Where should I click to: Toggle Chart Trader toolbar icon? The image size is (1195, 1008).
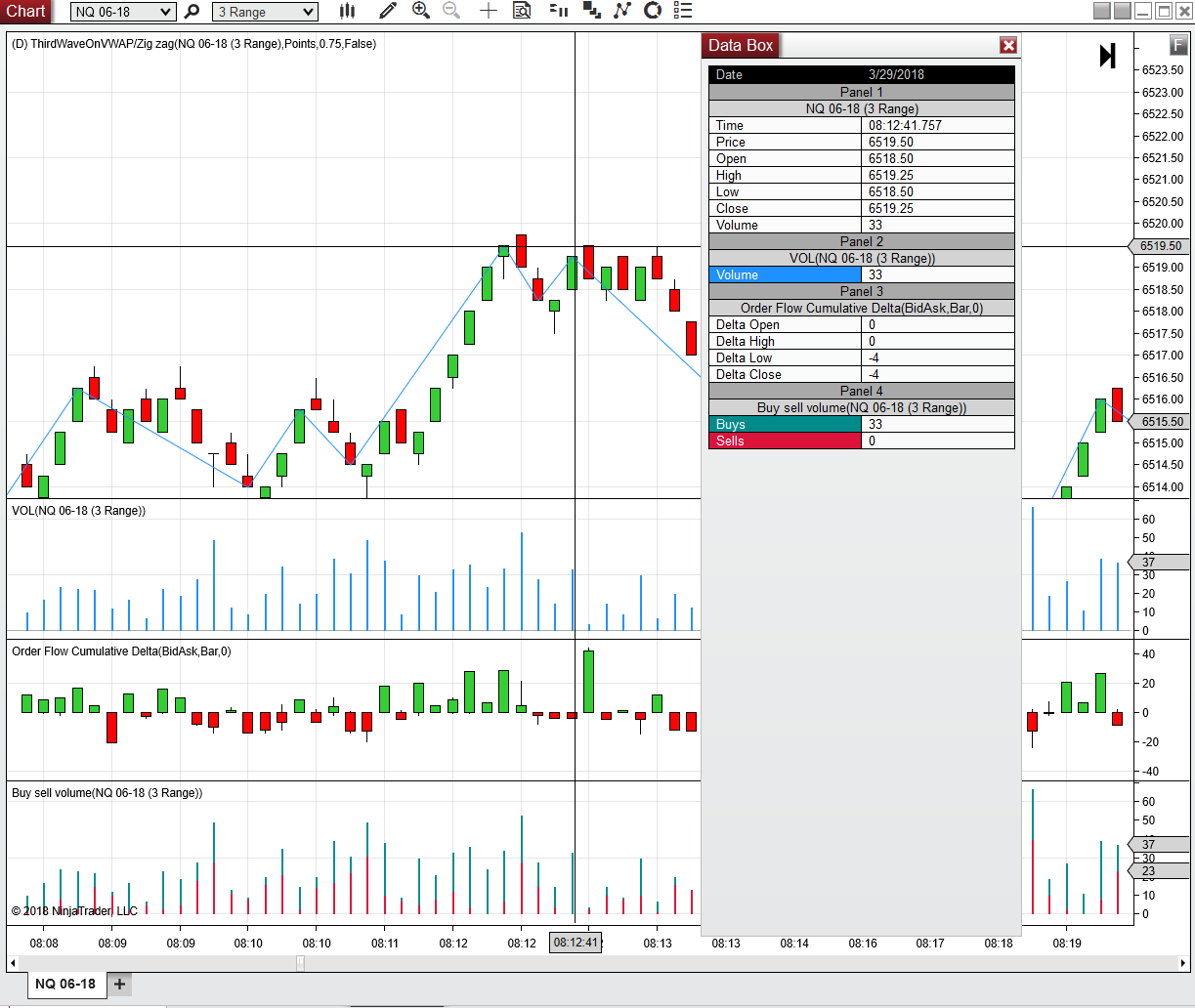558,11
